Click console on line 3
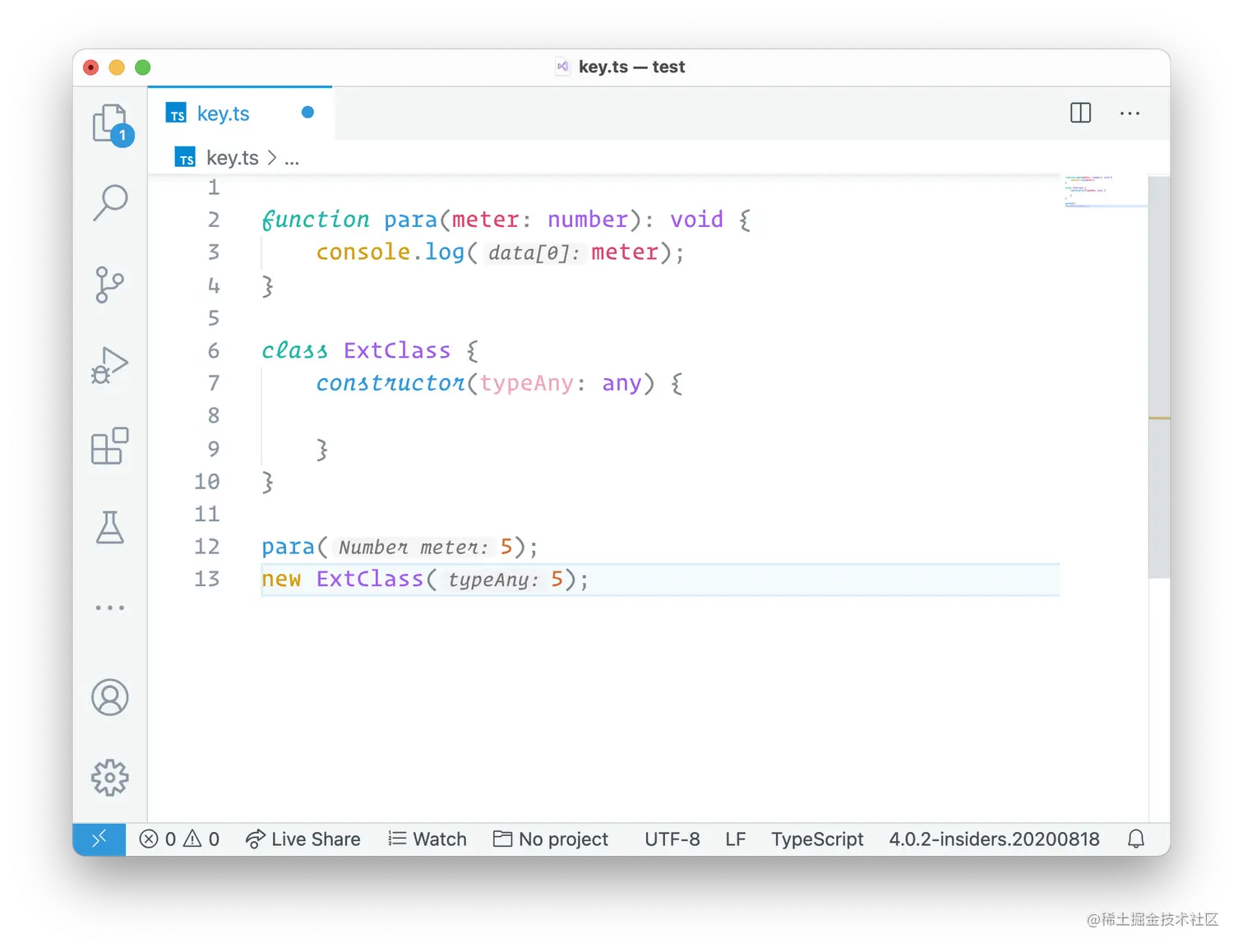 tap(363, 252)
